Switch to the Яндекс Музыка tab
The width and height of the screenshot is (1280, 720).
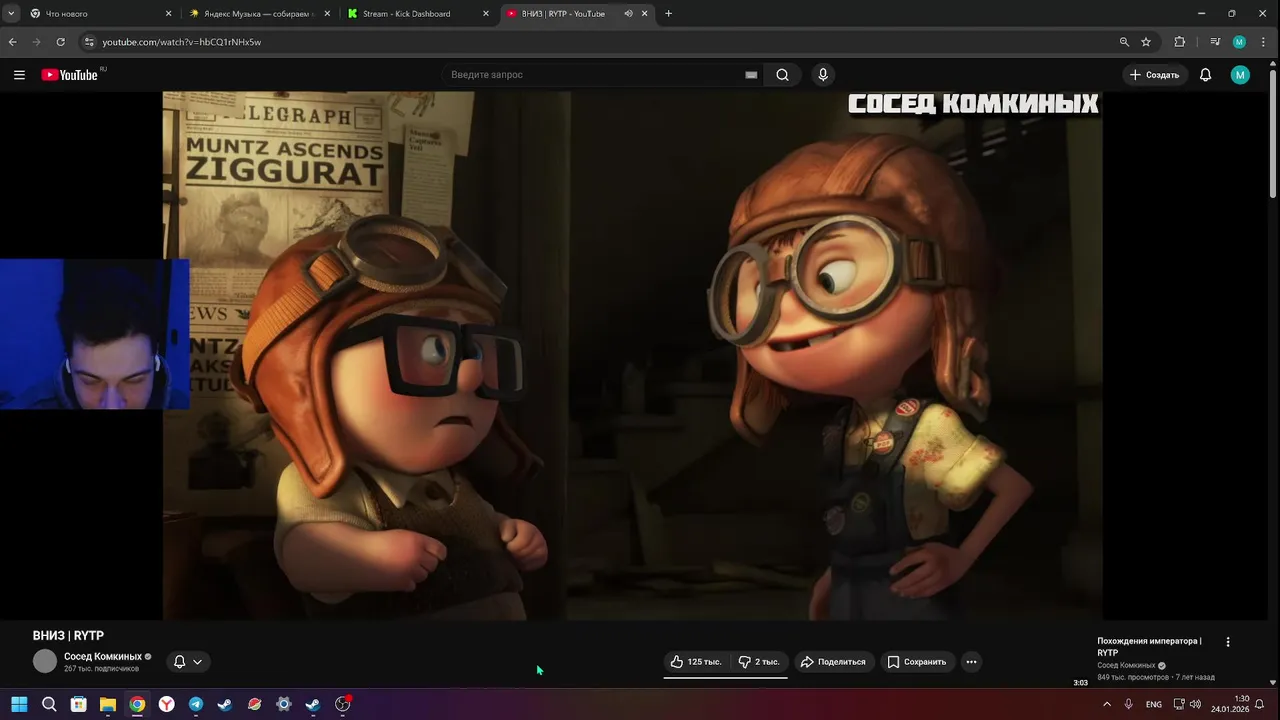(x=258, y=14)
